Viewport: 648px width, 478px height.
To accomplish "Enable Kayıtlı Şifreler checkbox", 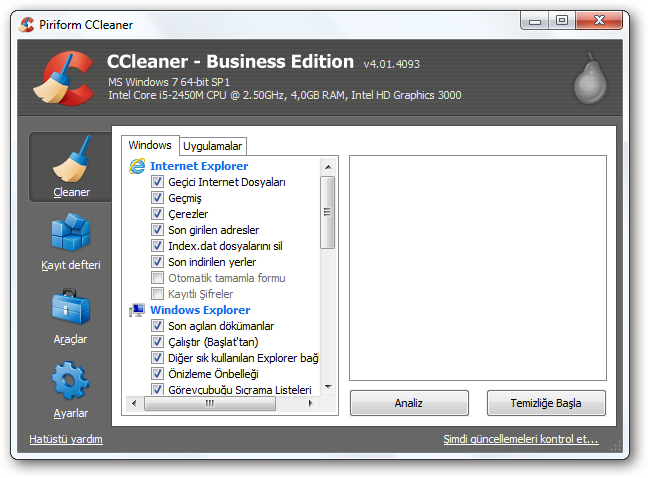I will click(x=157, y=294).
